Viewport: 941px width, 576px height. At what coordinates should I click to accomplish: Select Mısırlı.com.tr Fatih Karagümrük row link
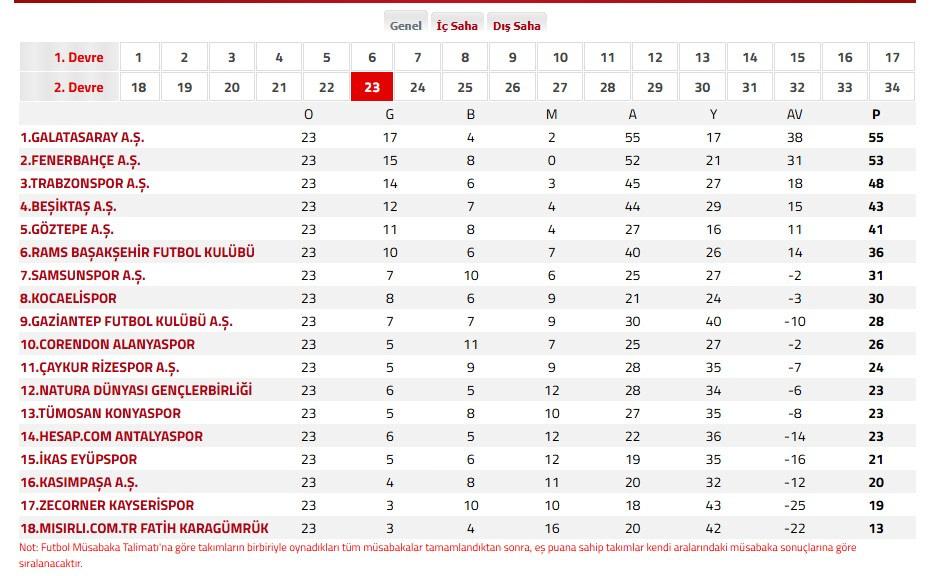pyautogui.click(x=144, y=529)
